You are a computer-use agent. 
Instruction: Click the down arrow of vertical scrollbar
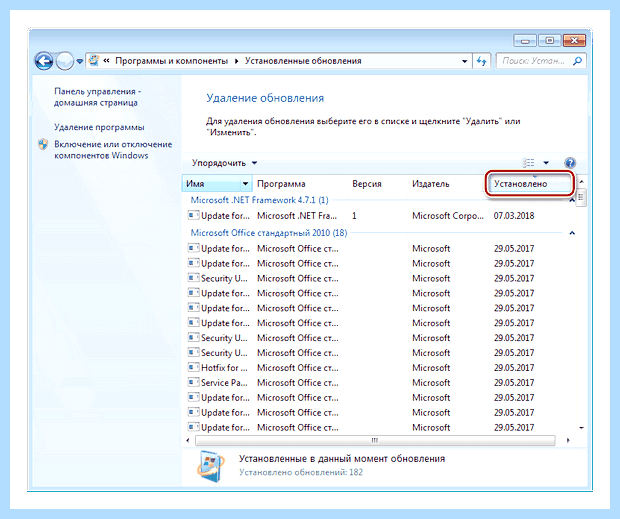point(581,428)
